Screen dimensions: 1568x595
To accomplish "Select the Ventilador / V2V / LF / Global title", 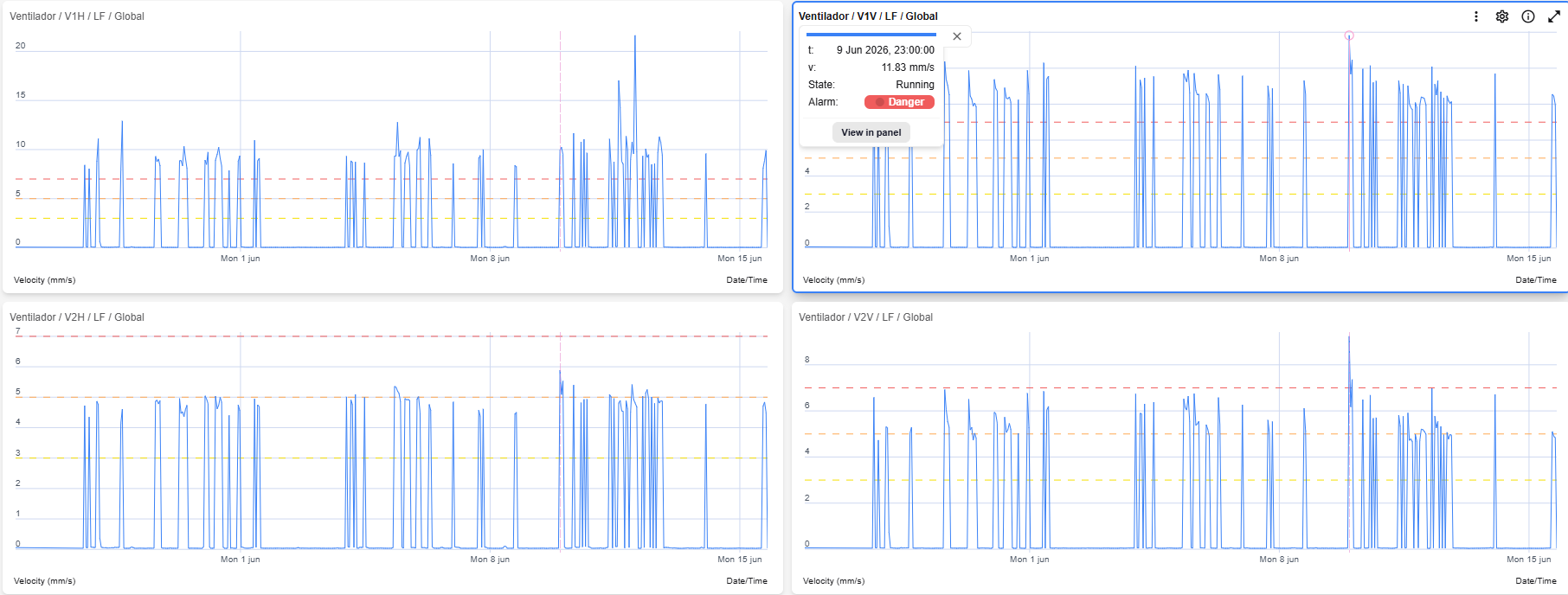I will 865,317.
